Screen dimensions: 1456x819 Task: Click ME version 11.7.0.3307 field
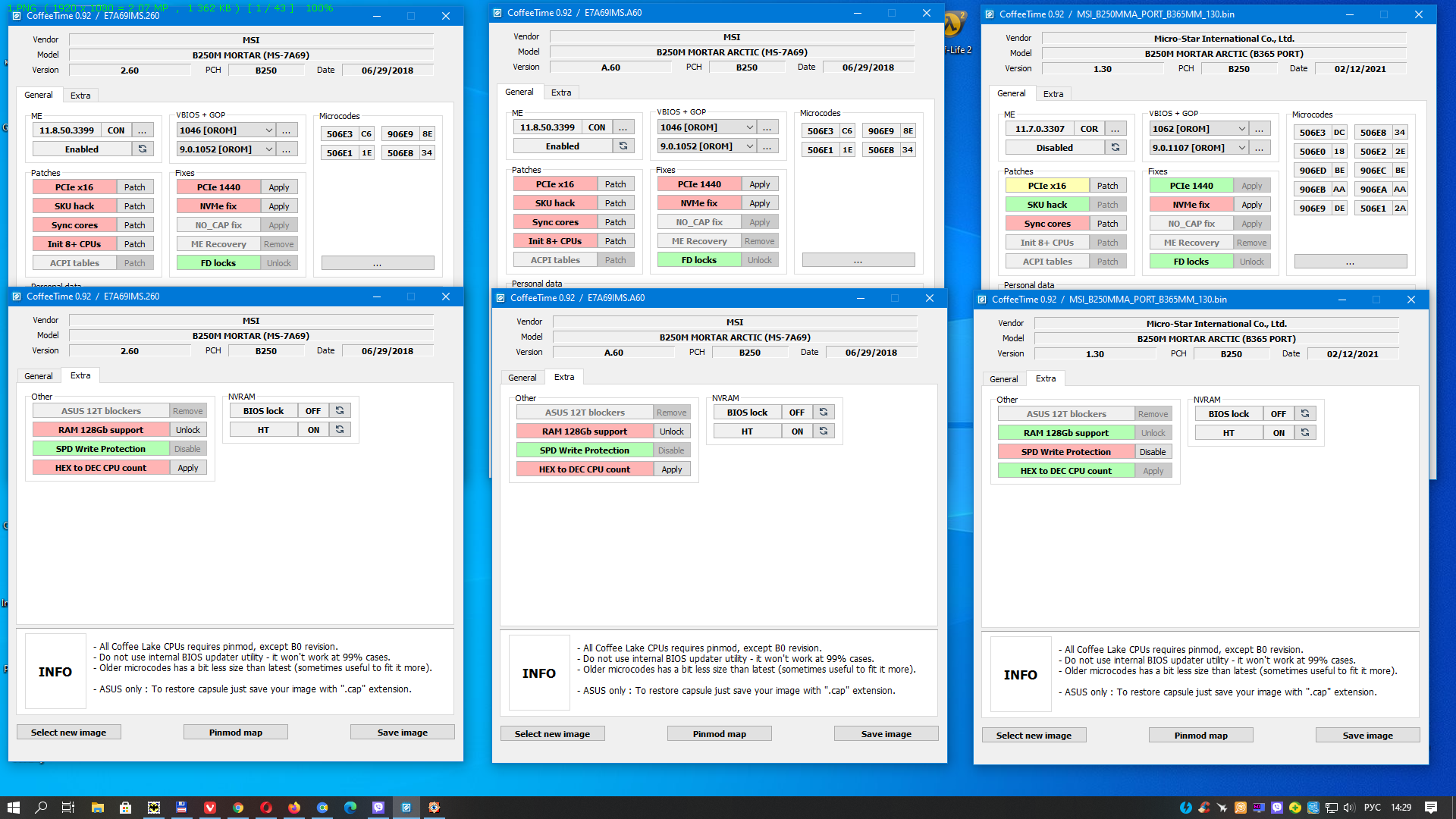(x=1040, y=129)
